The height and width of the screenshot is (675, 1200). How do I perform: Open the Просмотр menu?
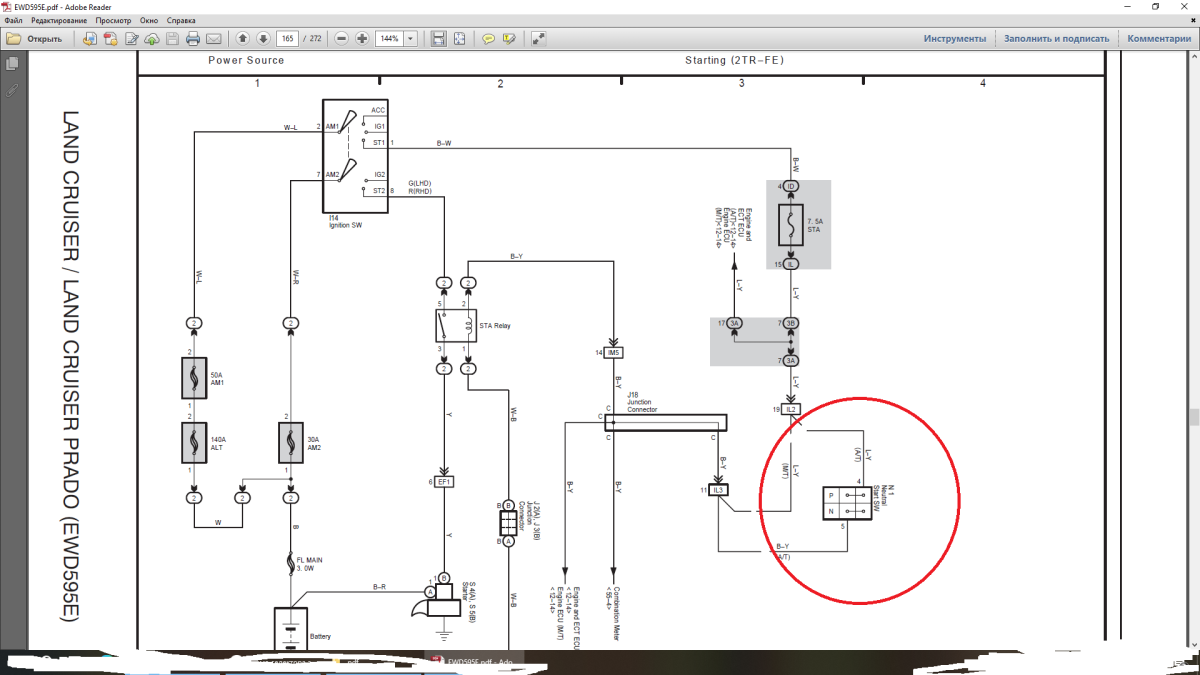tap(114, 20)
